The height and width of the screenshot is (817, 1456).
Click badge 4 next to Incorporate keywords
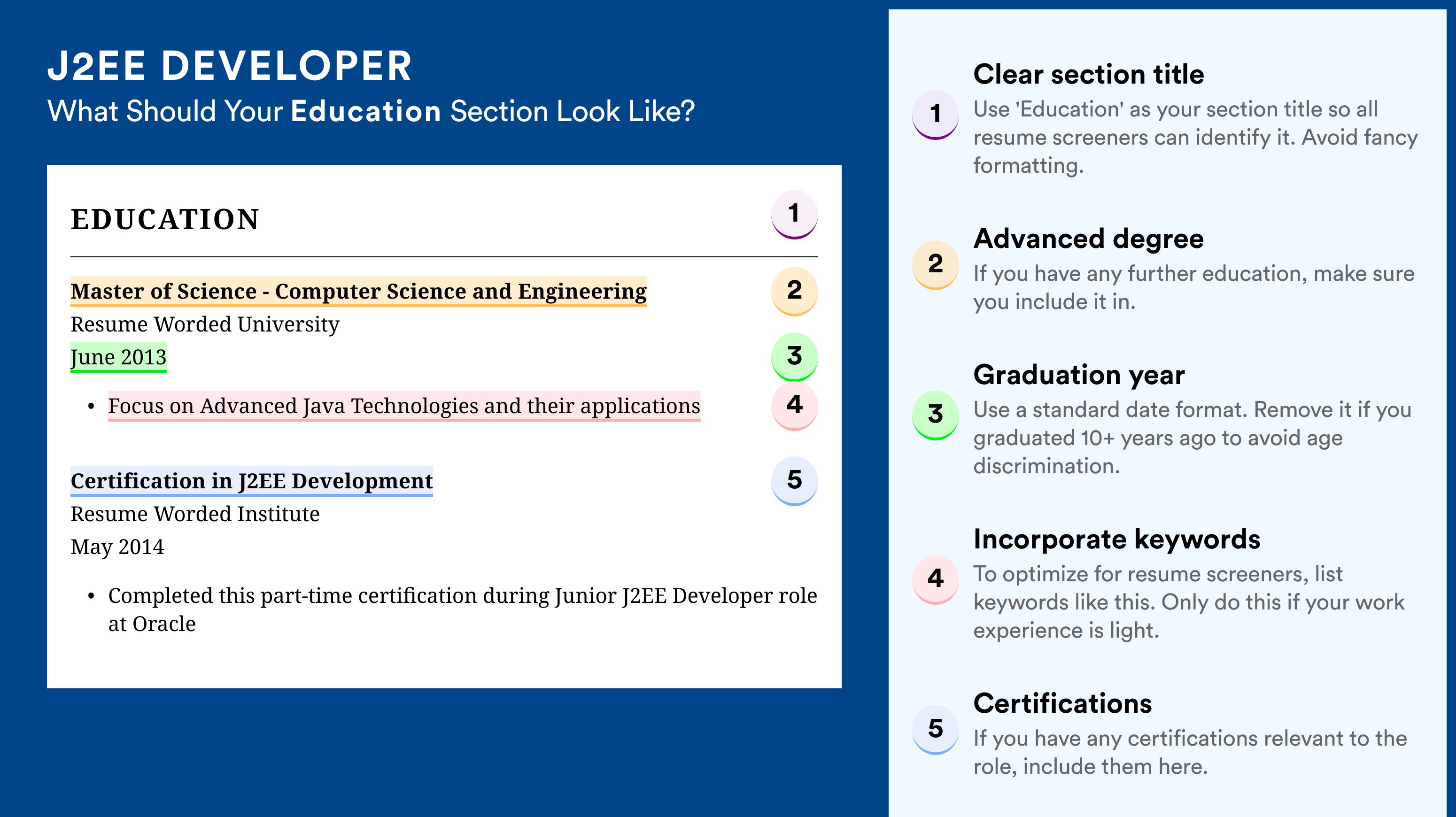[935, 578]
